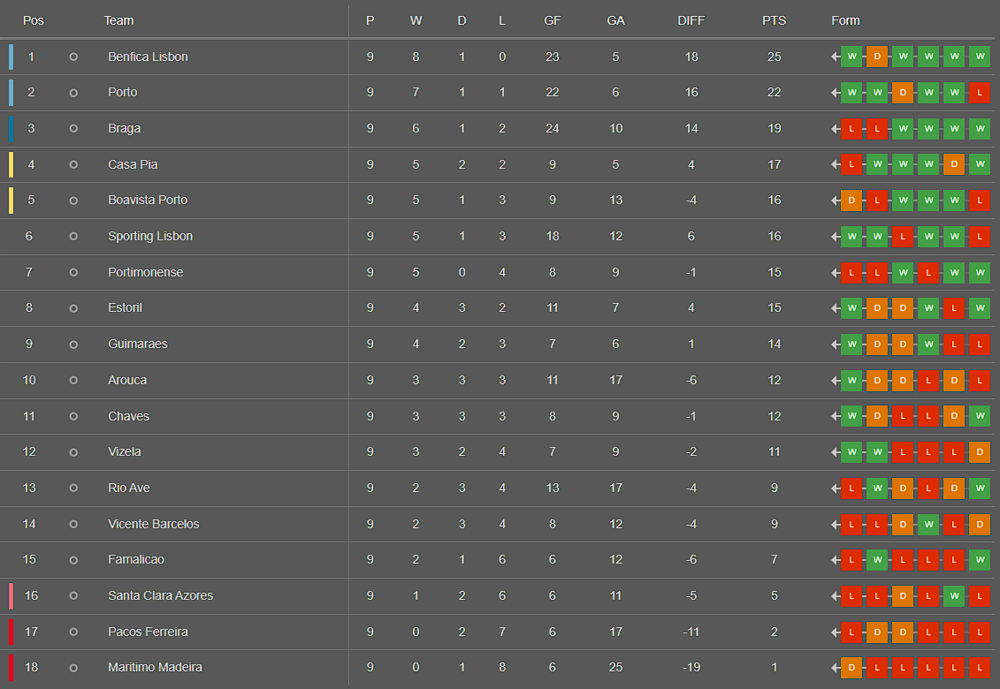Click the green W form badge in Vicente Barcelos row

tap(929, 524)
